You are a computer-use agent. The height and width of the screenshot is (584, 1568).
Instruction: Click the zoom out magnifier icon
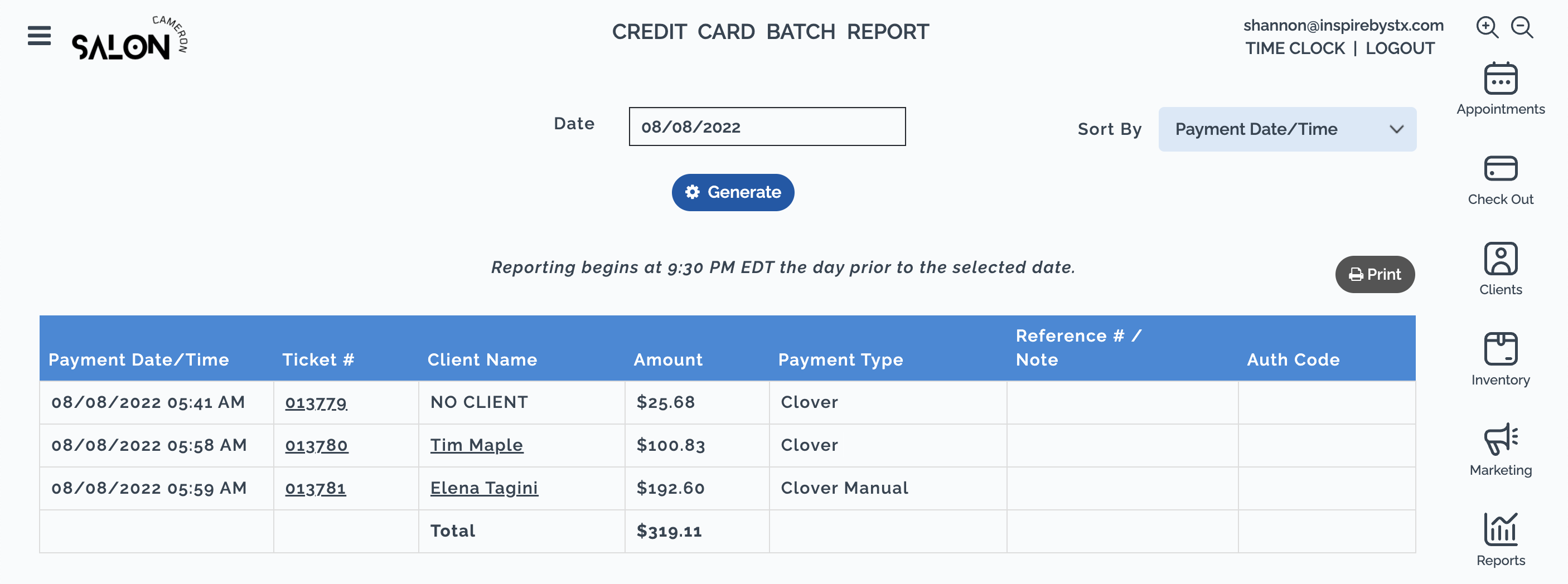click(1522, 27)
